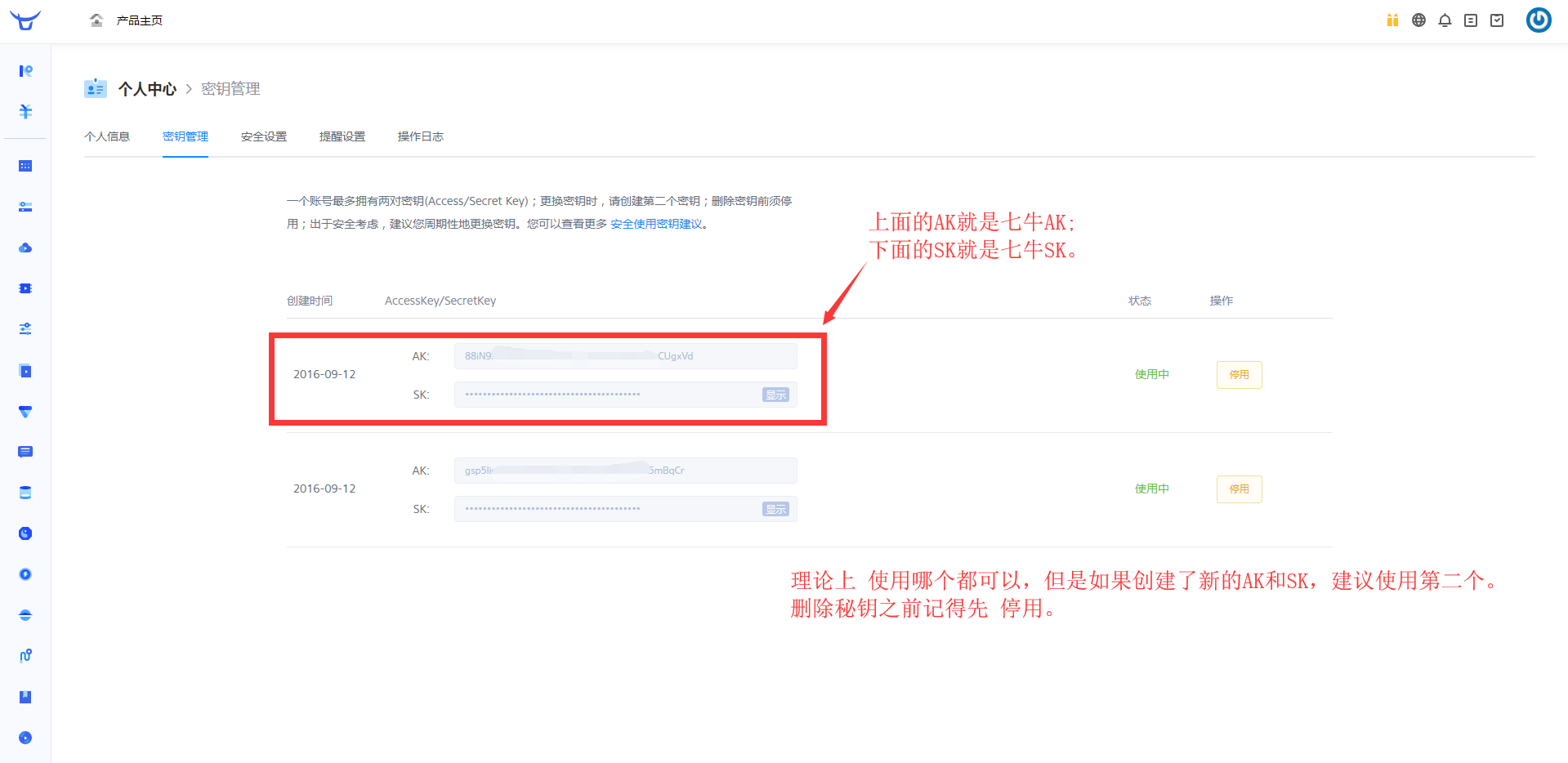This screenshot has height=763, width=1568.
Task: Click the sidebar person-location icon
Action: [x=25, y=71]
